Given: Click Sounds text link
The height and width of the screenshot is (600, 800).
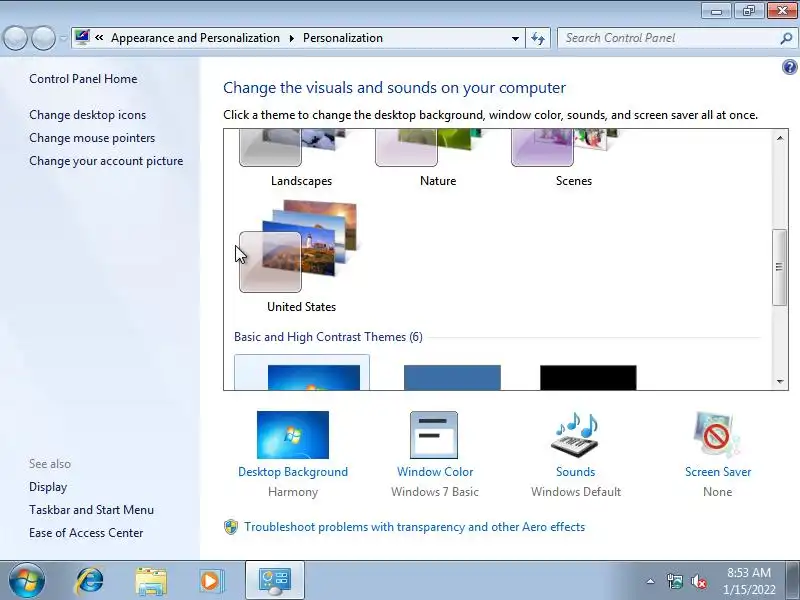Looking at the screenshot, I should [576, 472].
